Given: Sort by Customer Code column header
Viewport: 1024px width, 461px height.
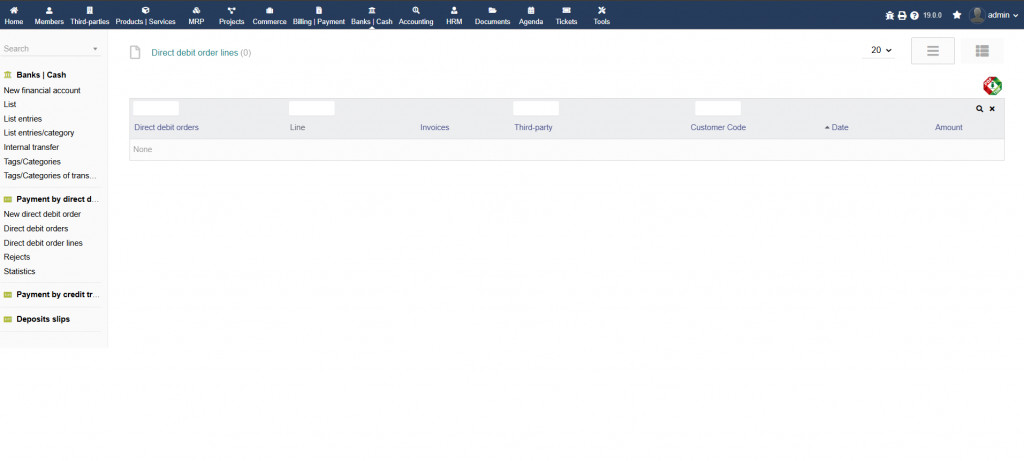Looking at the screenshot, I should (718, 127).
